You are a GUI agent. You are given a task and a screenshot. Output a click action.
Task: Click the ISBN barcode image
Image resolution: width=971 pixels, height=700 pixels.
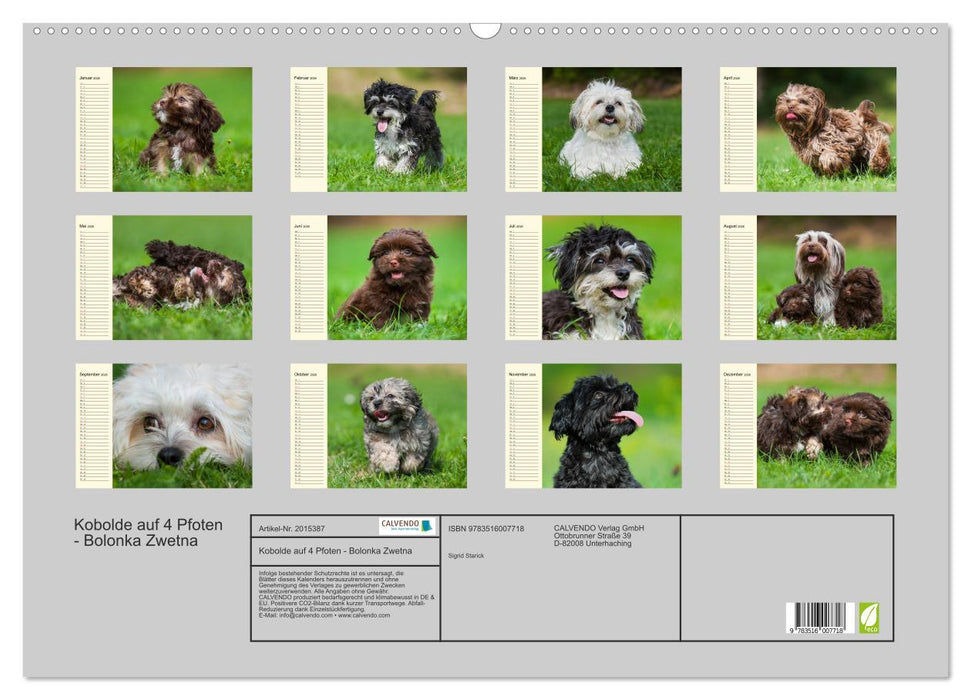(x=819, y=619)
